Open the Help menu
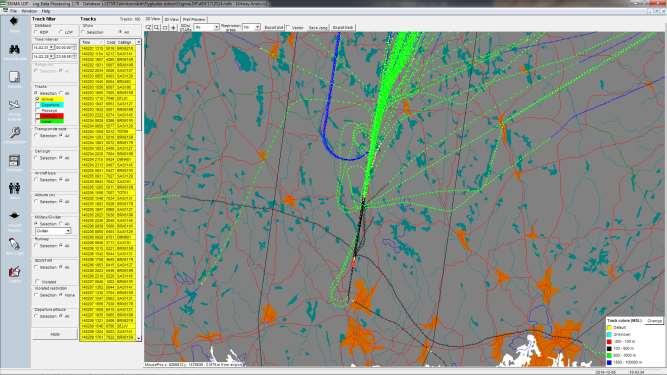The width and height of the screenshot is (667, 375). coord(46,11)
